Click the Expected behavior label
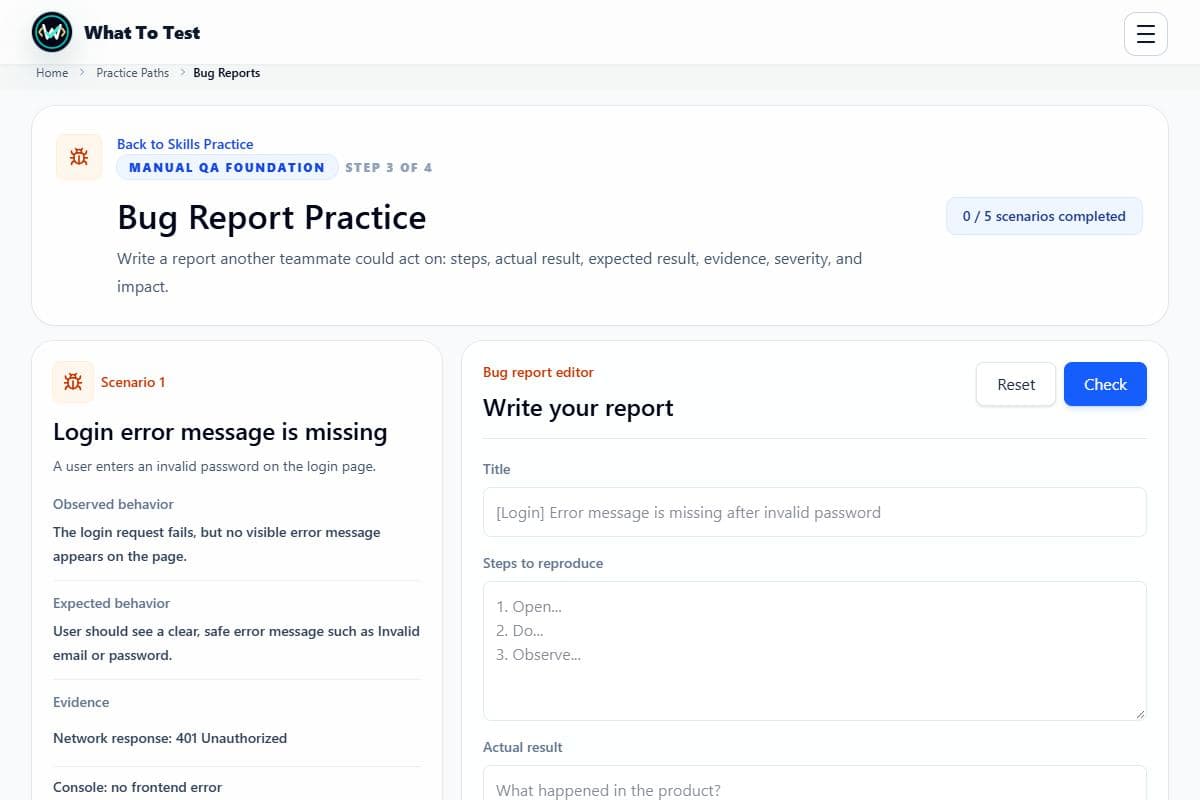Image resolution: width=1200 pixels, height=800 pixels. point(111,603)
